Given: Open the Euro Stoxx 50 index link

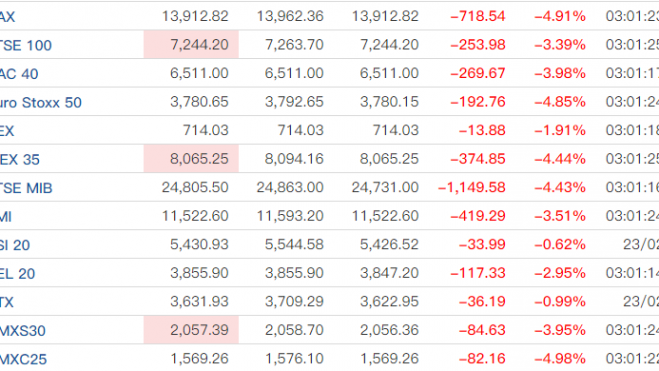Looking at the screenshot, I should [x=41, y=102].
